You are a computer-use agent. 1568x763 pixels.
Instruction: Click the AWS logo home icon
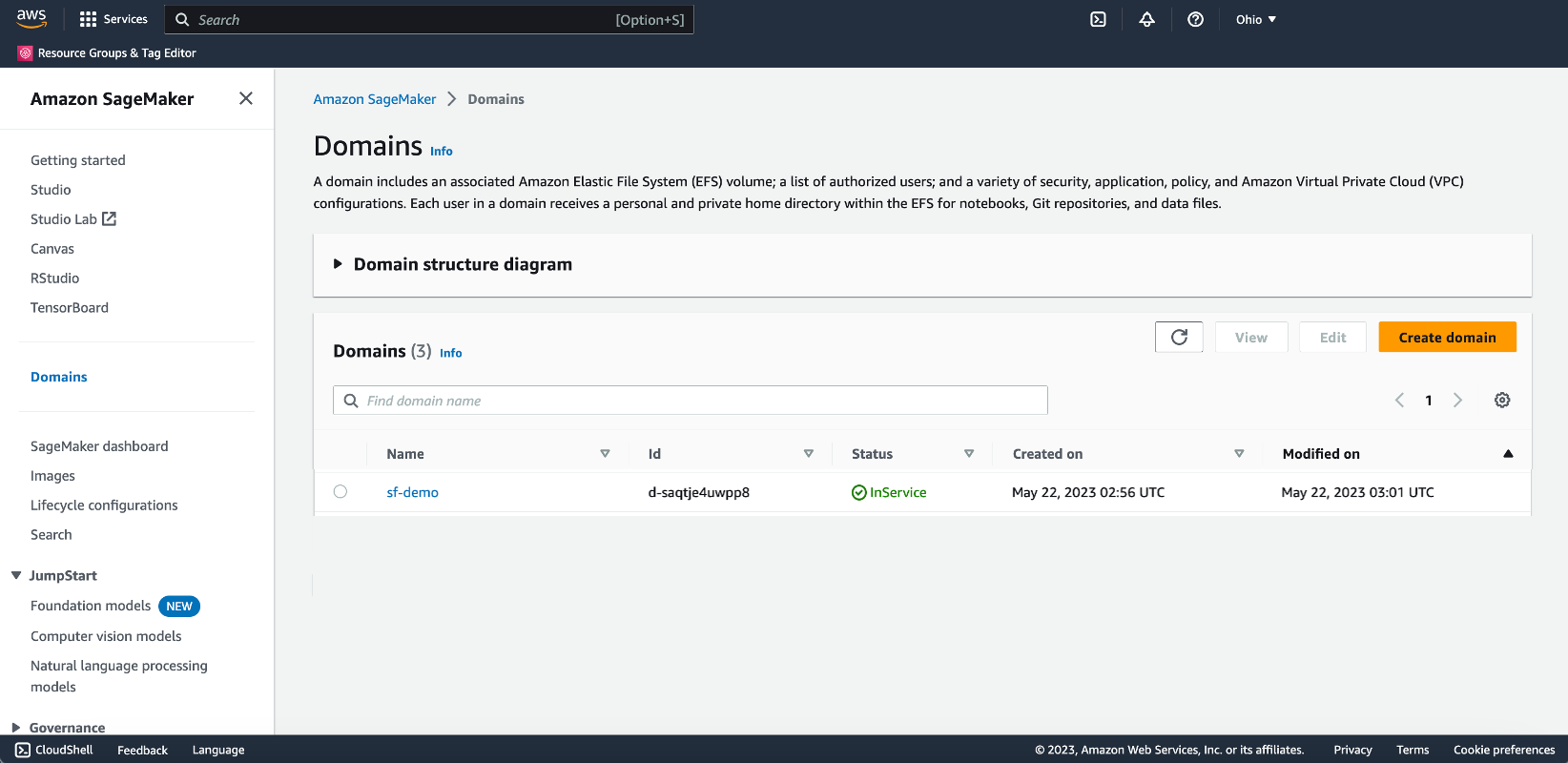point(31,18)
